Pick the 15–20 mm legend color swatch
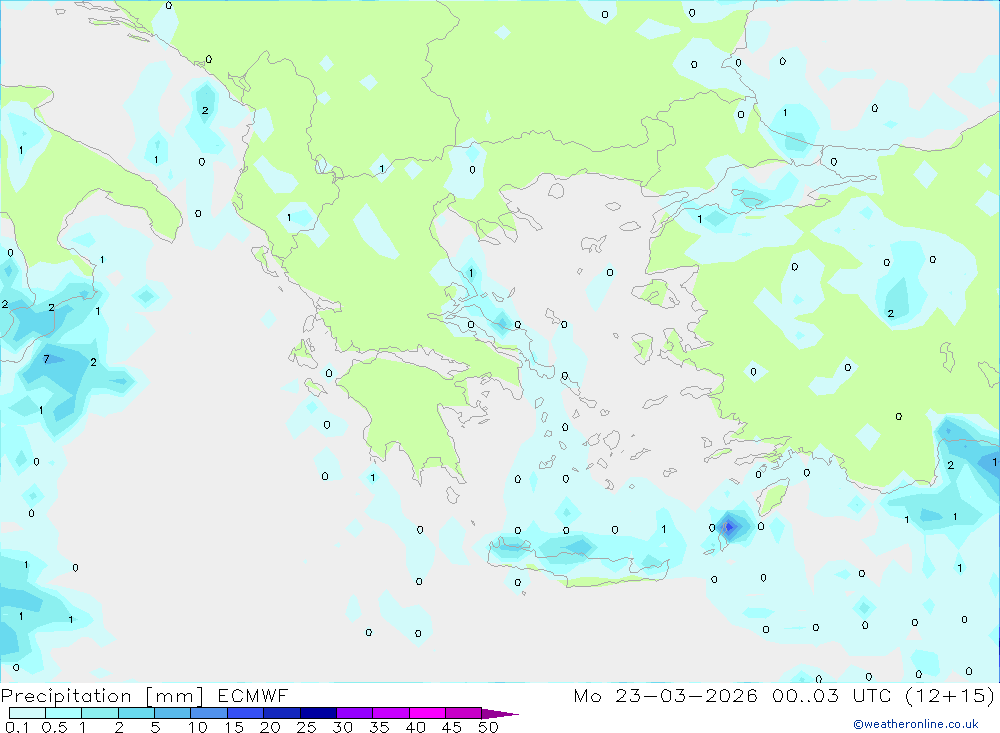This screenshot has height=733, width=1000. pos(246,713)
